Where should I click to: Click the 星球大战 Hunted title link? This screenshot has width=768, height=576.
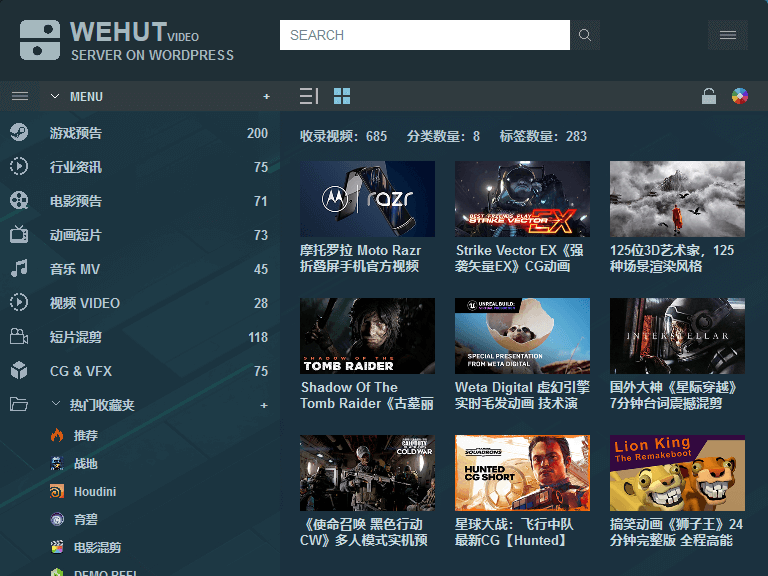(x=514, y=532)
